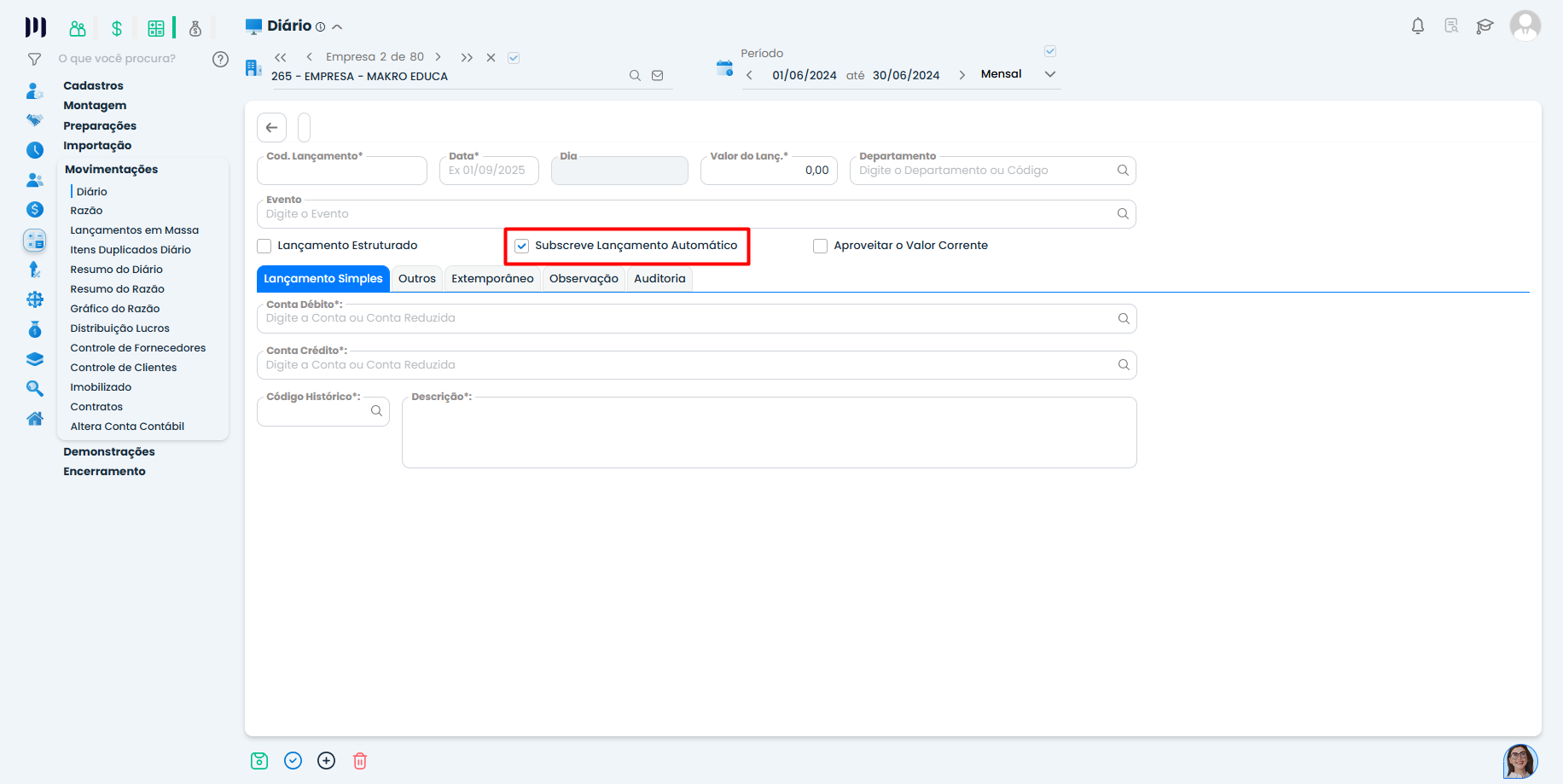Click the red trash delete icon
The height and width of the screenshot is (784, 1563).
pos(360,761)
